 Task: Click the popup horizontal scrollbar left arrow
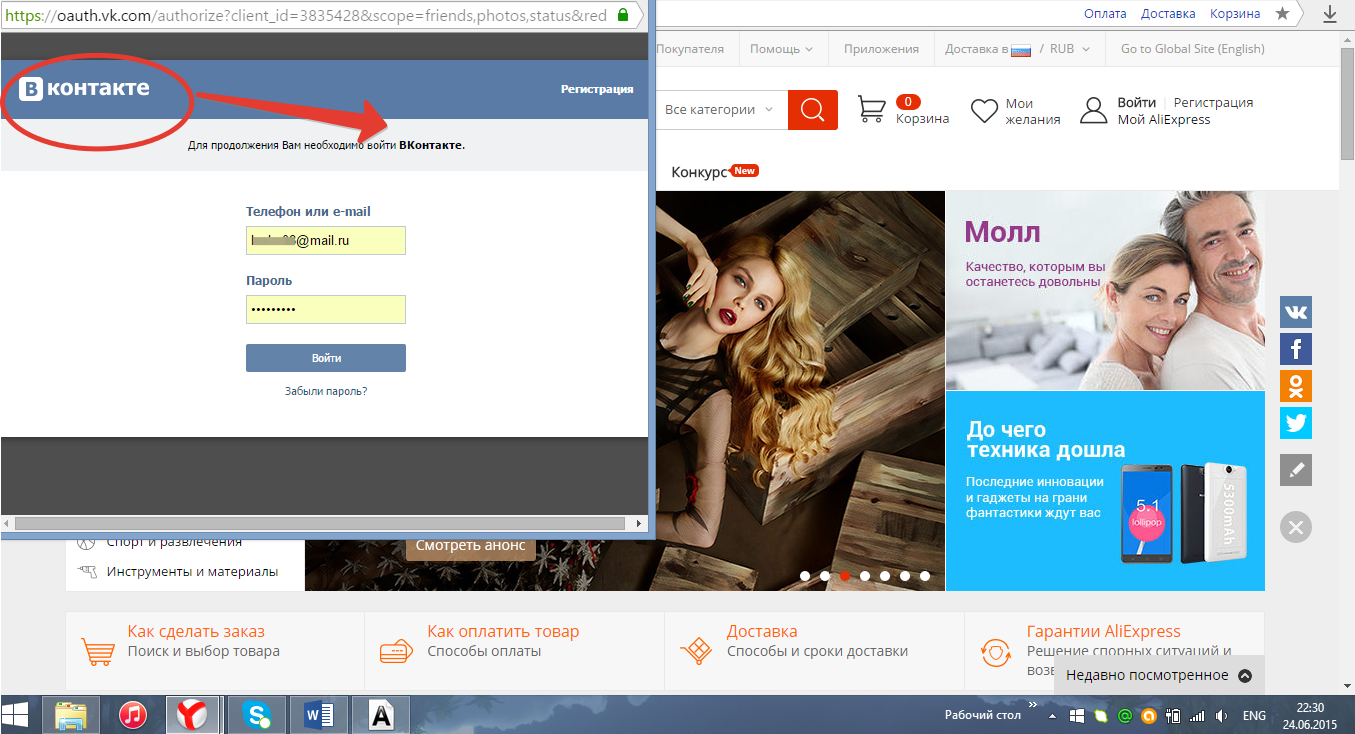8,523
